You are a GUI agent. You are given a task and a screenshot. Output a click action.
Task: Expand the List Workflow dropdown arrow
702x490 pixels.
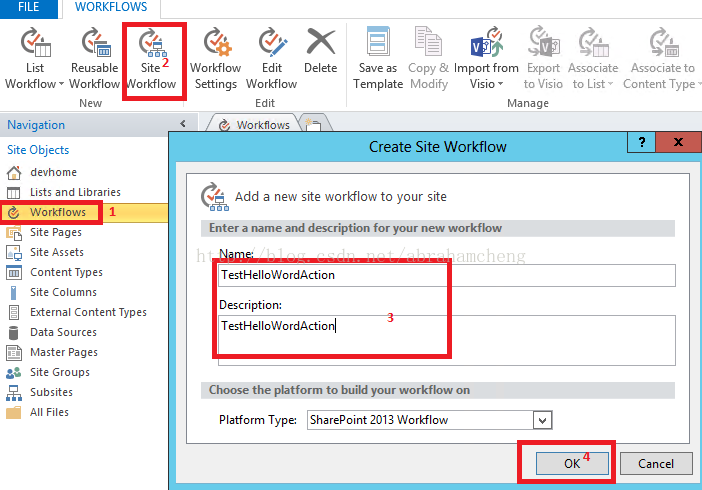click(x=61, y=84)
